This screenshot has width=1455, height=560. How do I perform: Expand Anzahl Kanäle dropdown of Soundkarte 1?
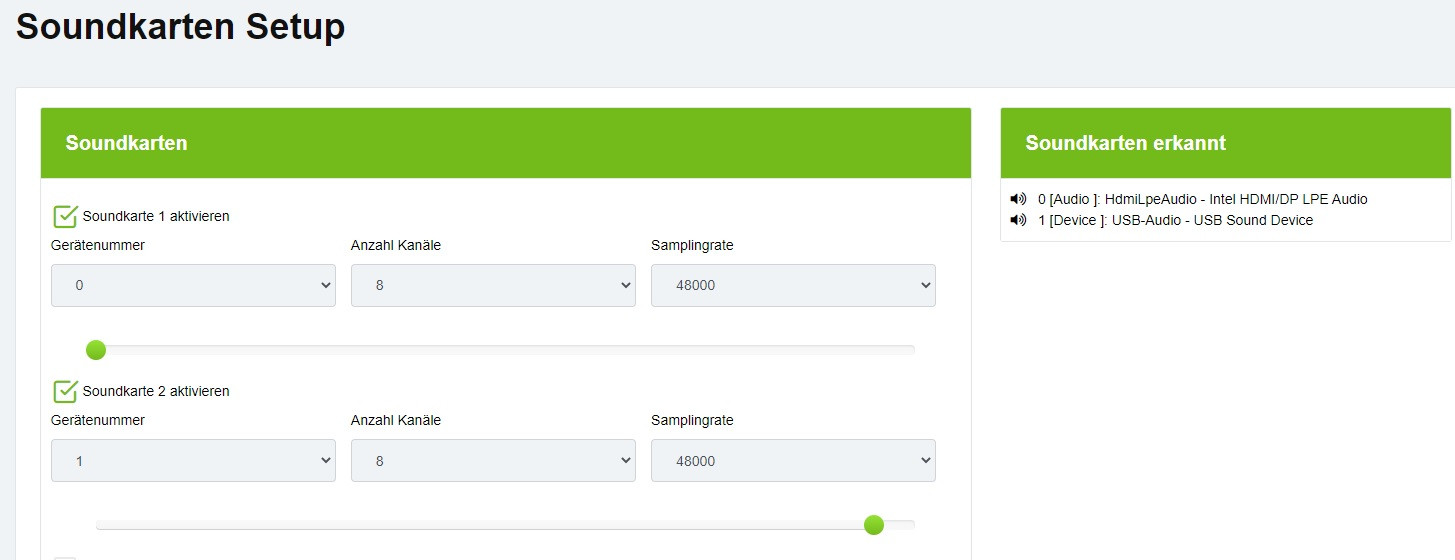point(493,285)
